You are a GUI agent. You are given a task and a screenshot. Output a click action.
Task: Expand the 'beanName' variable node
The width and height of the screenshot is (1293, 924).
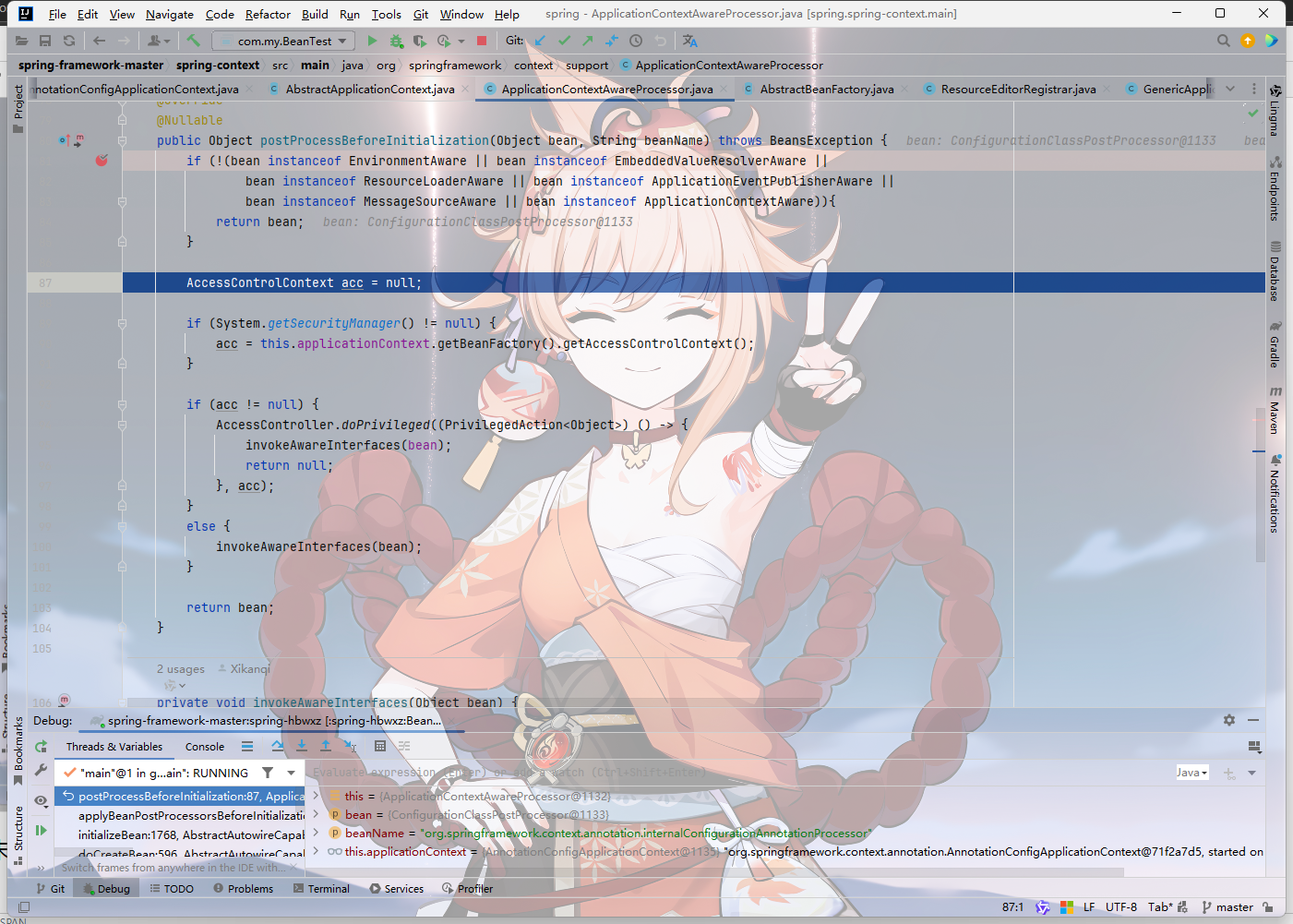pos(316,833)
